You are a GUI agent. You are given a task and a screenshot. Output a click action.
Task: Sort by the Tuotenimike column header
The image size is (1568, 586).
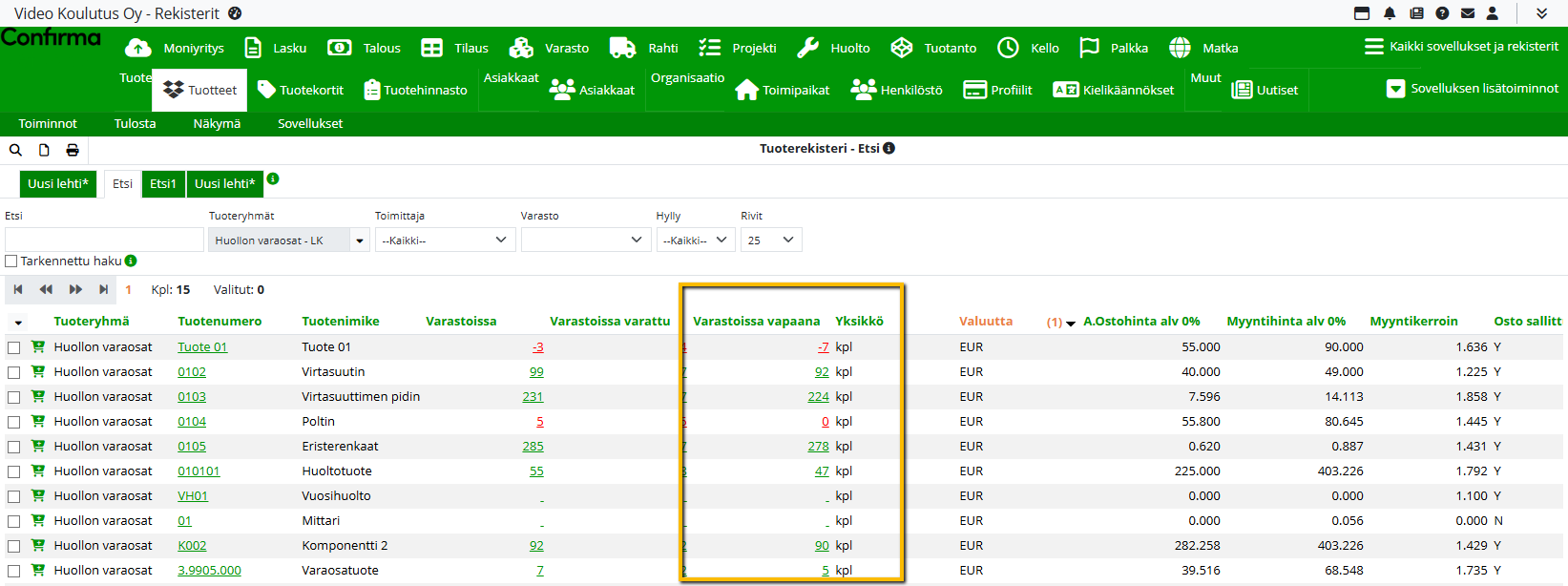[341, 322]
